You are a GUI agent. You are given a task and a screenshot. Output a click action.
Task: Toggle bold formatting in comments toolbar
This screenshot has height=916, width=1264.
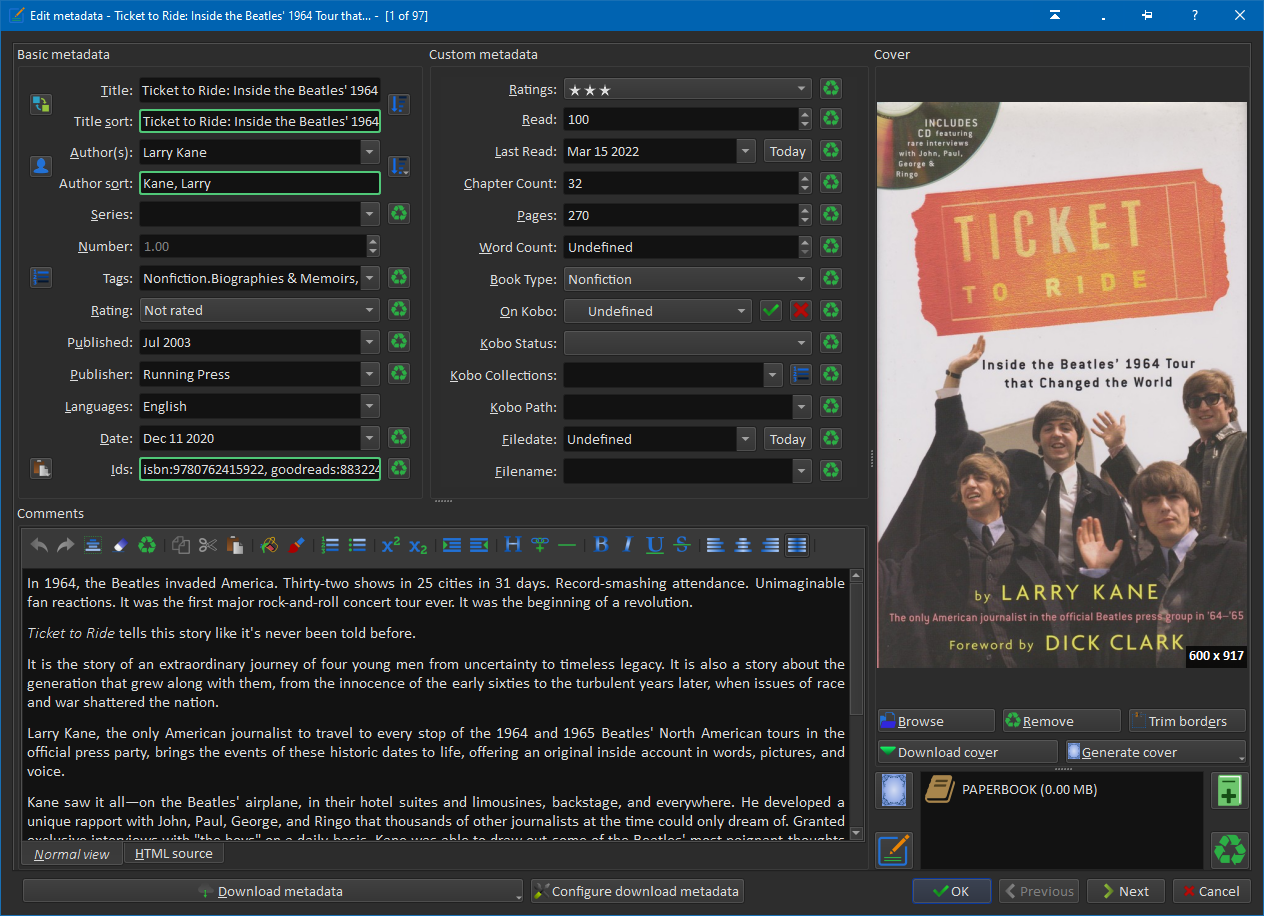pyautogui.click(x=601, y=545)
